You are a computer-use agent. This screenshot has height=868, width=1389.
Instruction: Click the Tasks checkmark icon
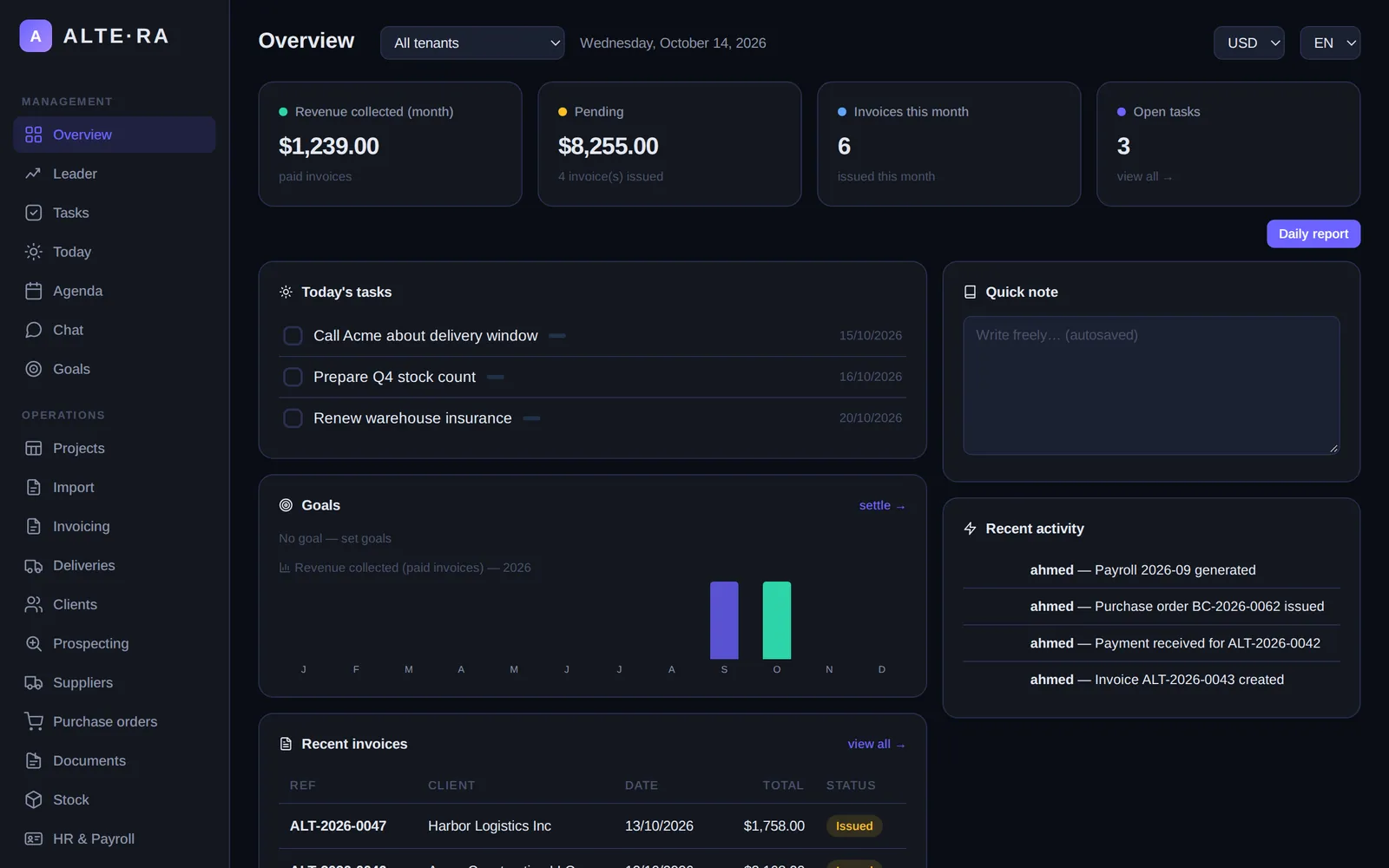33,213
